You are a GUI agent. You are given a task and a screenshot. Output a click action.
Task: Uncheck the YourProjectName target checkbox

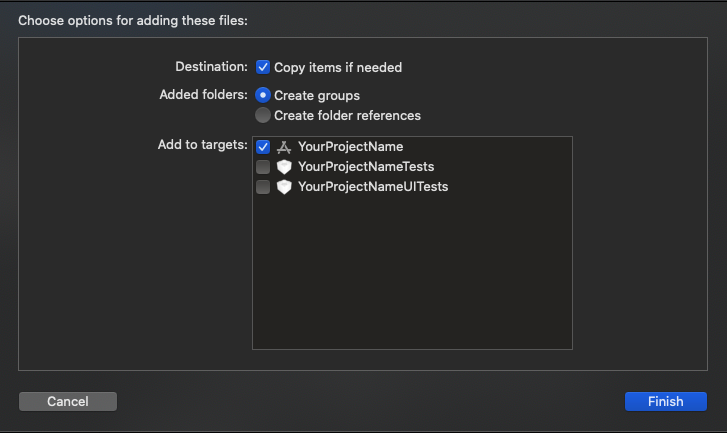tap(263, 146)
